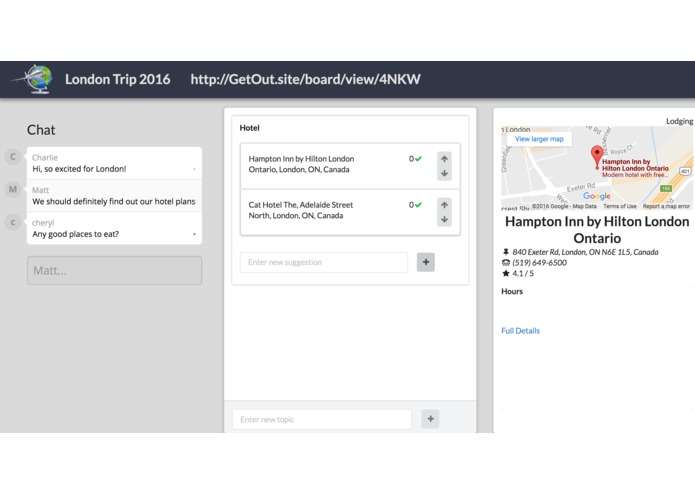Click the Google logo on map
The image size is (695, 494).
[x=597, y=196]
